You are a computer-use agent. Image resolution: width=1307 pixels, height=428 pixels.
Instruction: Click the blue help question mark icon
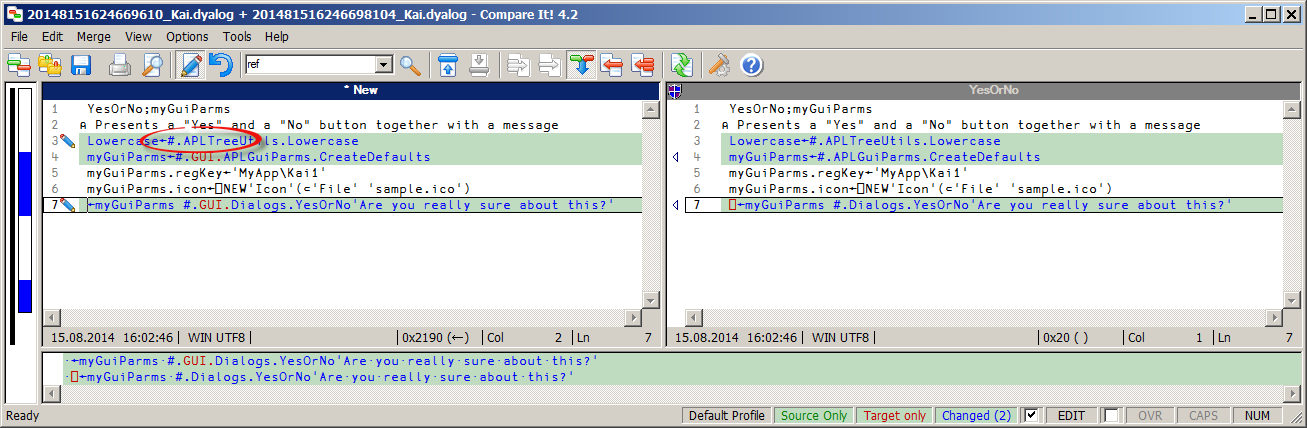[x=751, y=66]
